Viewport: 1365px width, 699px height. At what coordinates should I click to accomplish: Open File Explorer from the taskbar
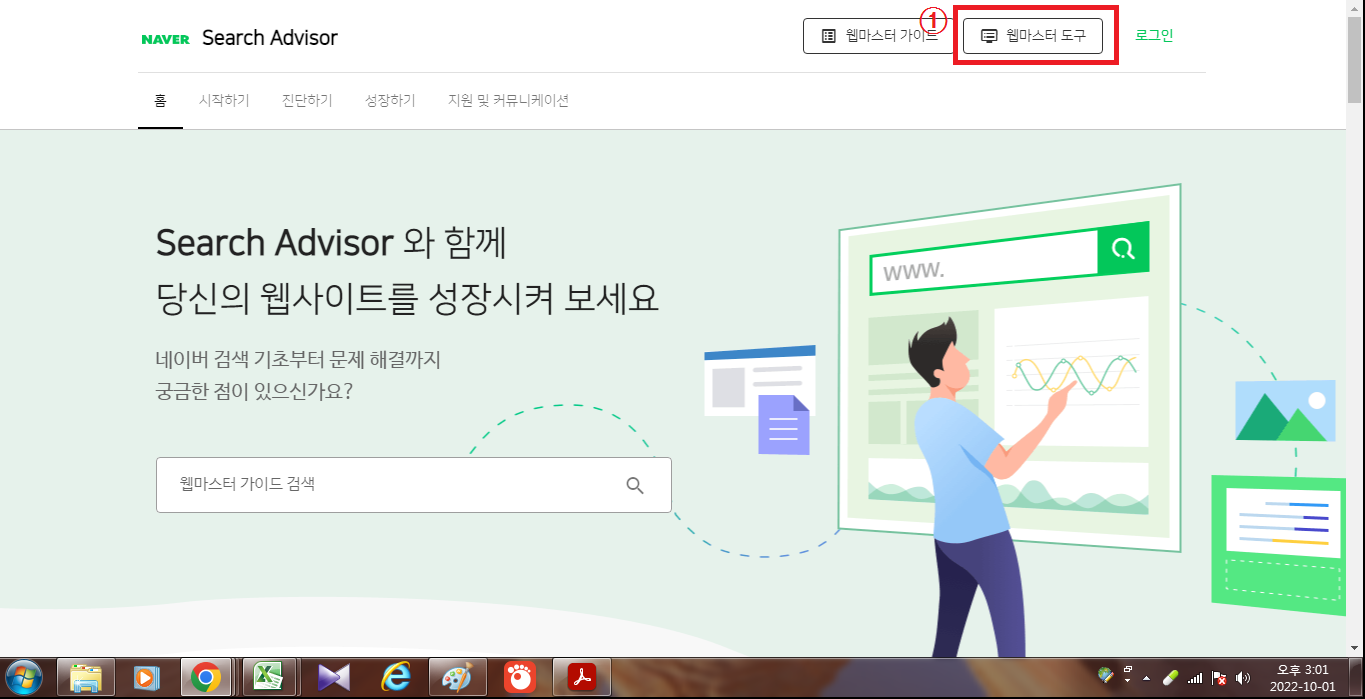click(x=86, y=677)
